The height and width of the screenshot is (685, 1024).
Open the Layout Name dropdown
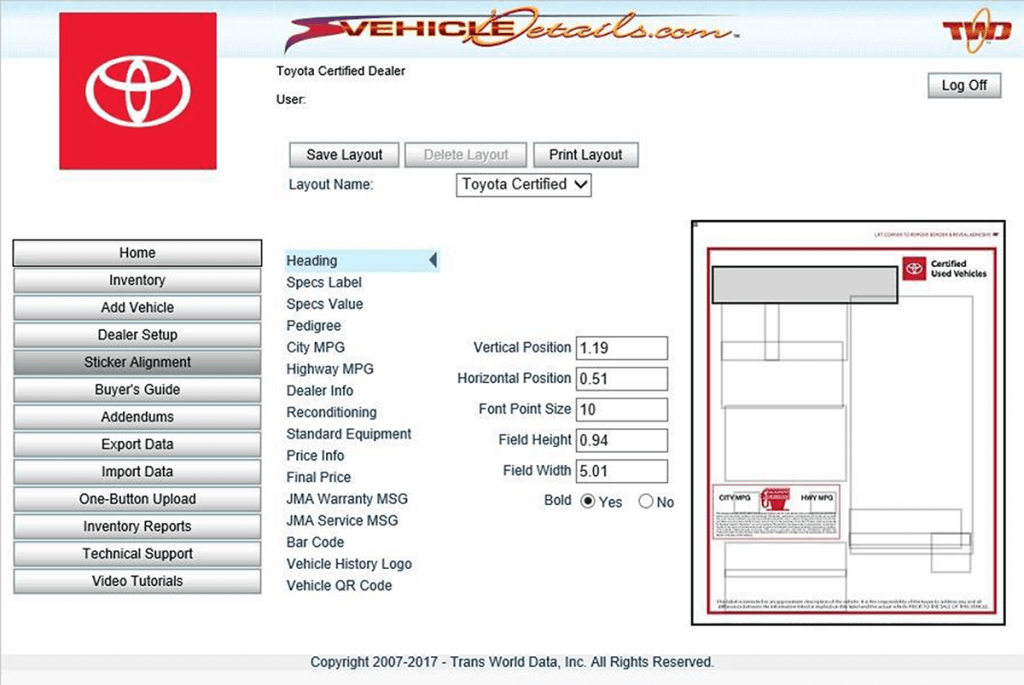point(524,185)
